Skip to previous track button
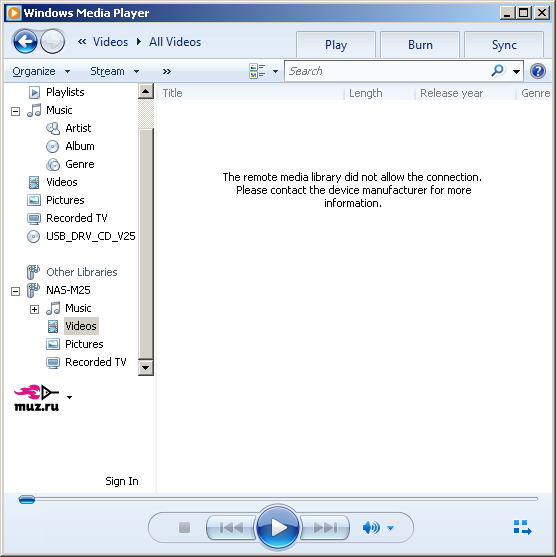Viewport: 556px width, 557px height. click(x=231, y=528)
